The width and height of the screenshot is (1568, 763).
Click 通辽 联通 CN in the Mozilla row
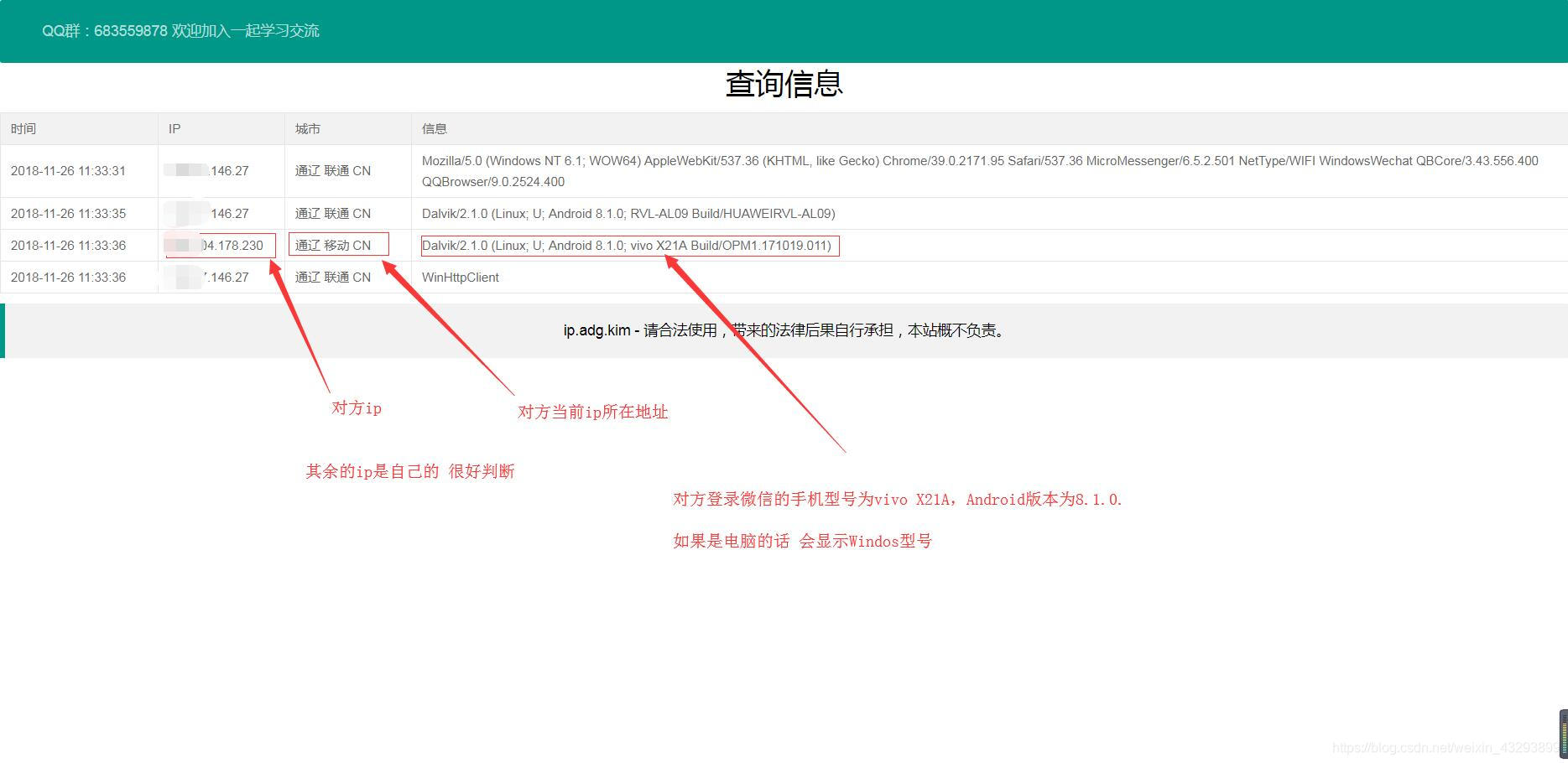333,171
